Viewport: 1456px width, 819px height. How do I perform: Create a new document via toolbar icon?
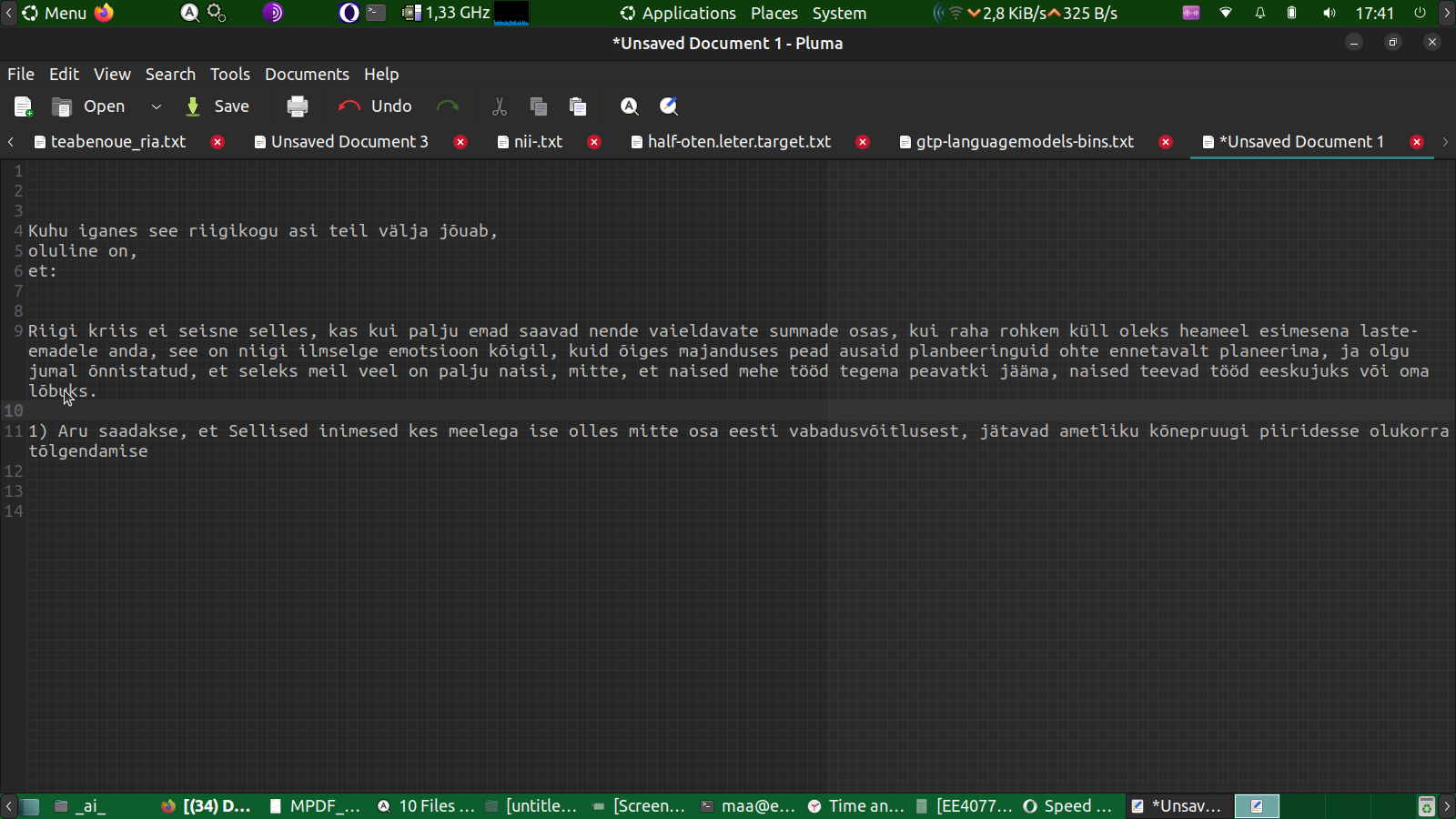(24, 106)
